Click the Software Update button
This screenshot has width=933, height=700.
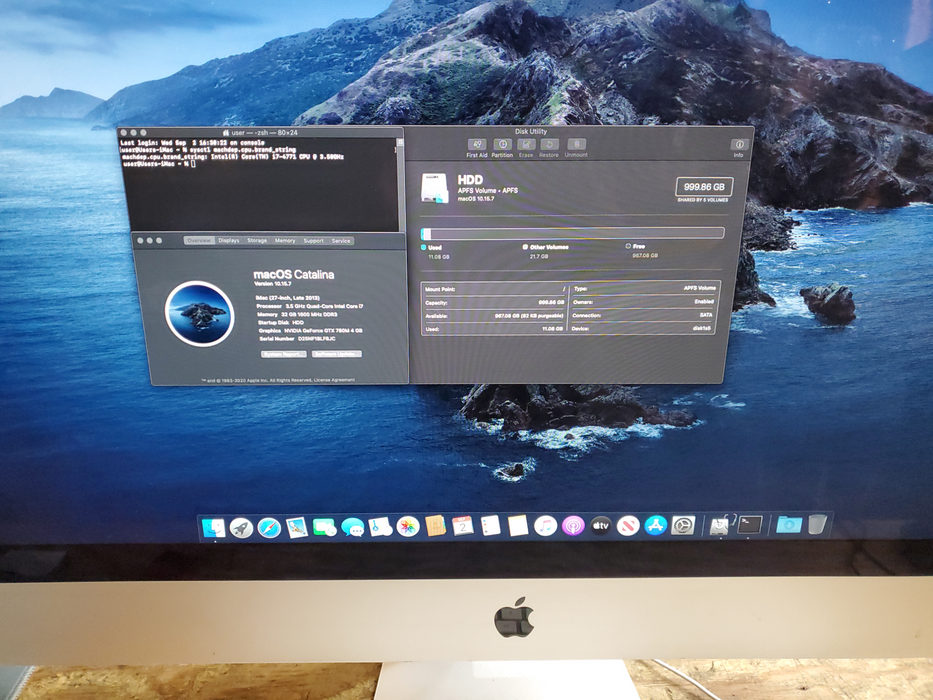[337, 354]
